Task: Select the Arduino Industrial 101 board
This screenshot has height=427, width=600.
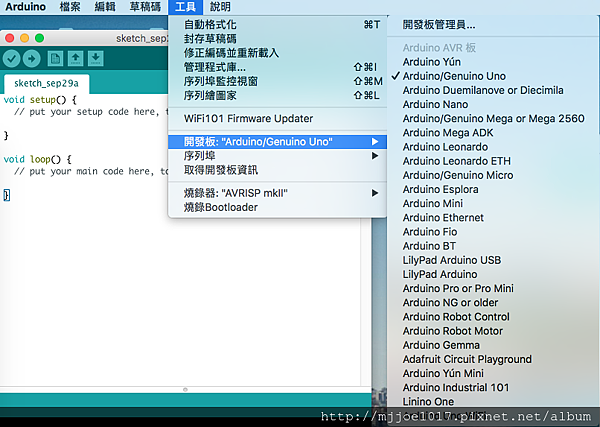Action: 493,387
